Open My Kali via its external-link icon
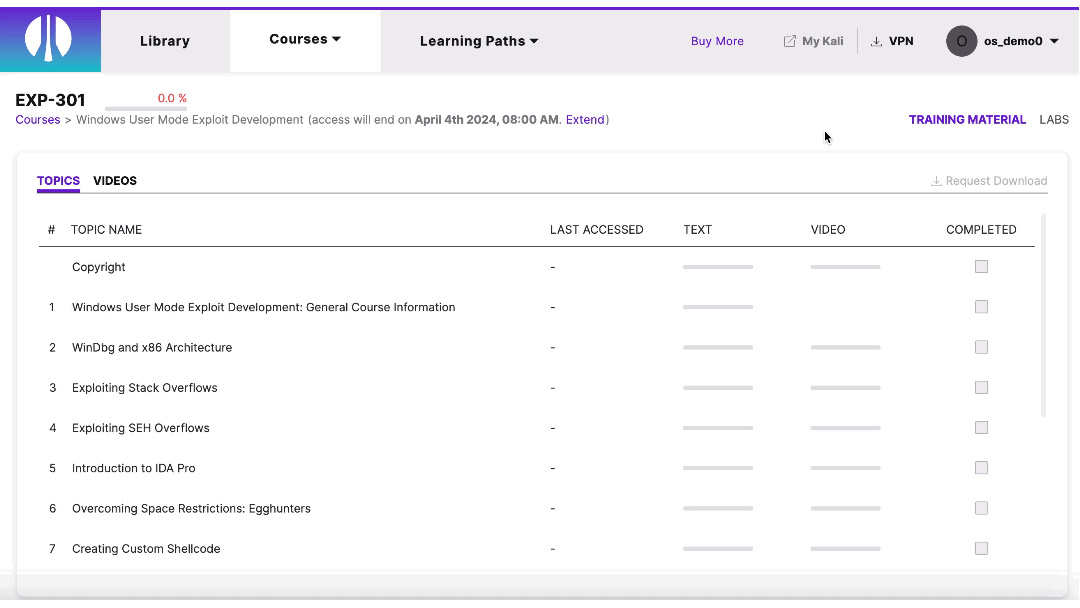The width and height of the screenshot is (1080, 608). 789,40
